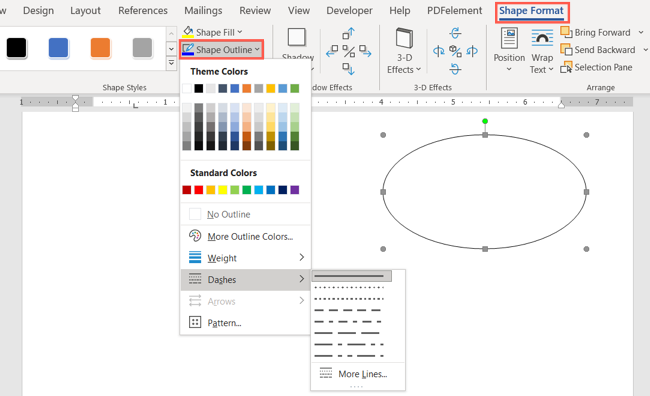Screen dimensions: 650x396
Task: Open the Developer tab
Action: pos(349,10)
